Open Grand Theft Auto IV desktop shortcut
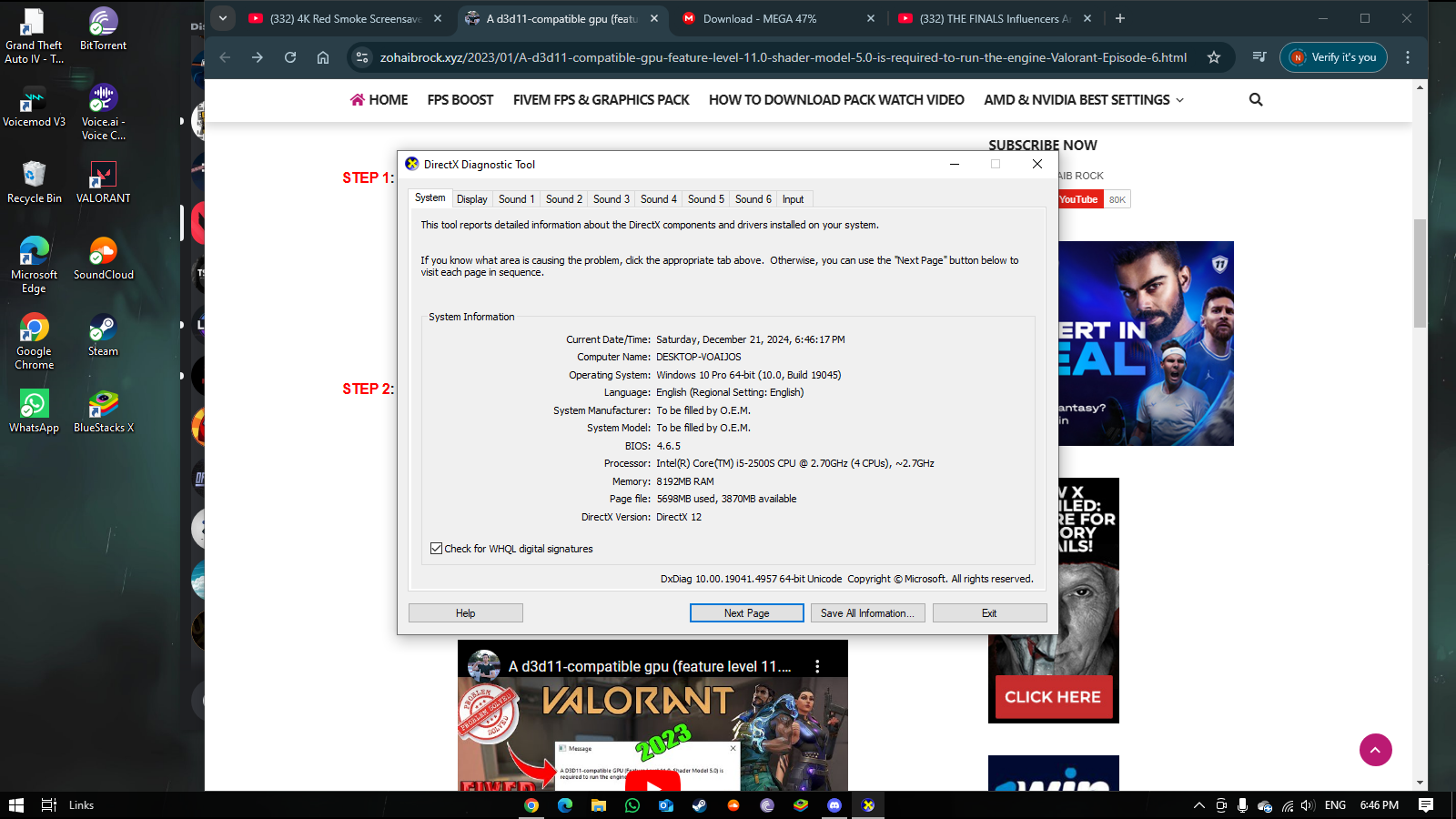The image size is (1456, 819). 34,36
